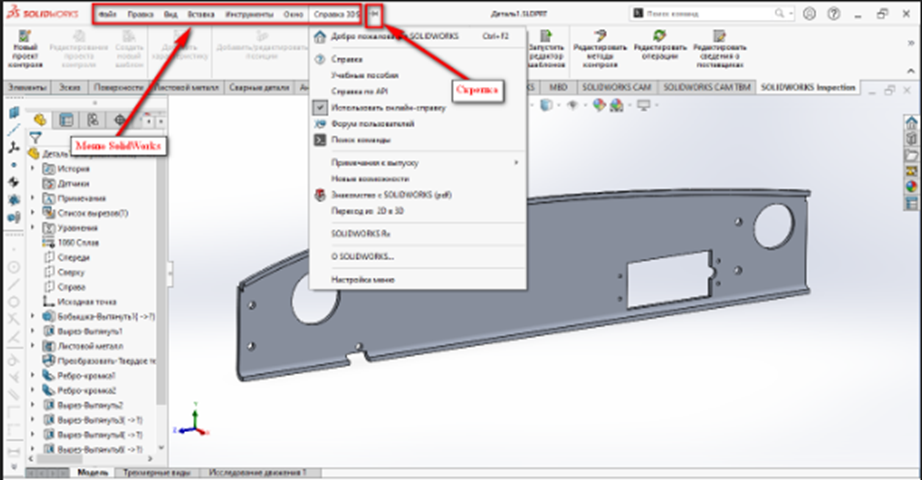Switch to the Трехмерные виды bottom tab

[x=156, y=472]
